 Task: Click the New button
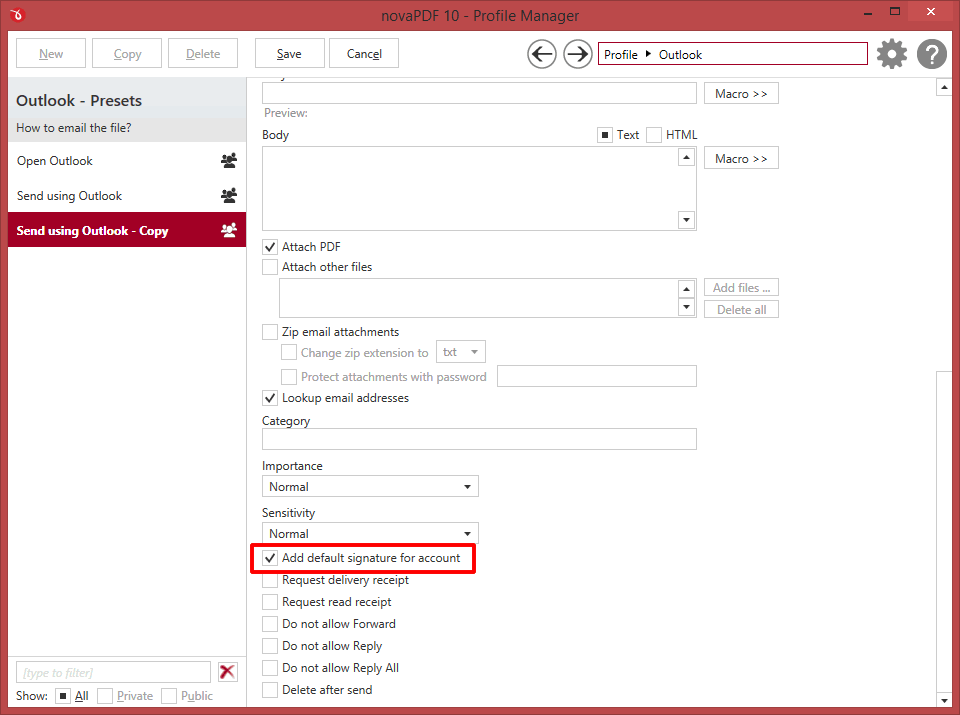click(51, 54)
